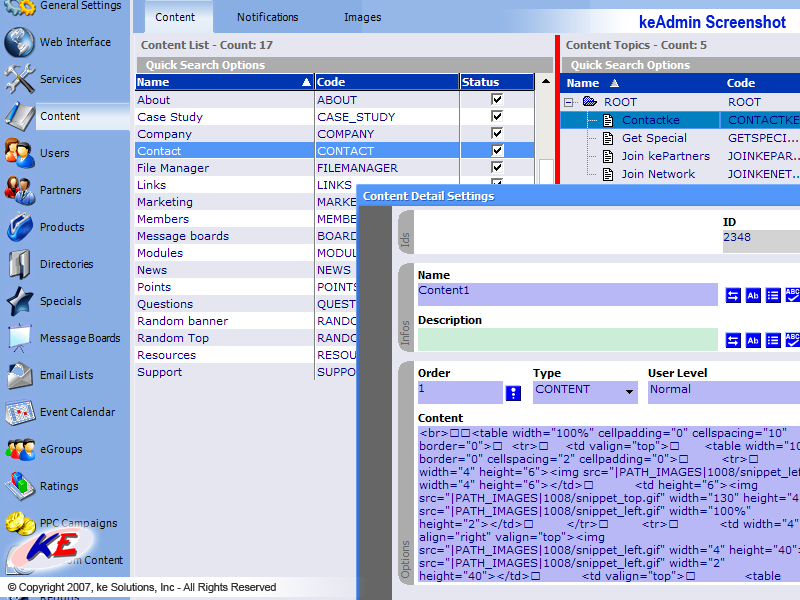Click the User Level field showing Normal

[x=724, y=392]
